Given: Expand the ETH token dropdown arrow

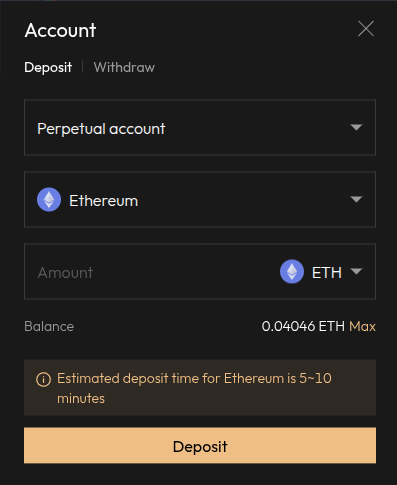Looking at the screenshot, I should tap(356, 271).
